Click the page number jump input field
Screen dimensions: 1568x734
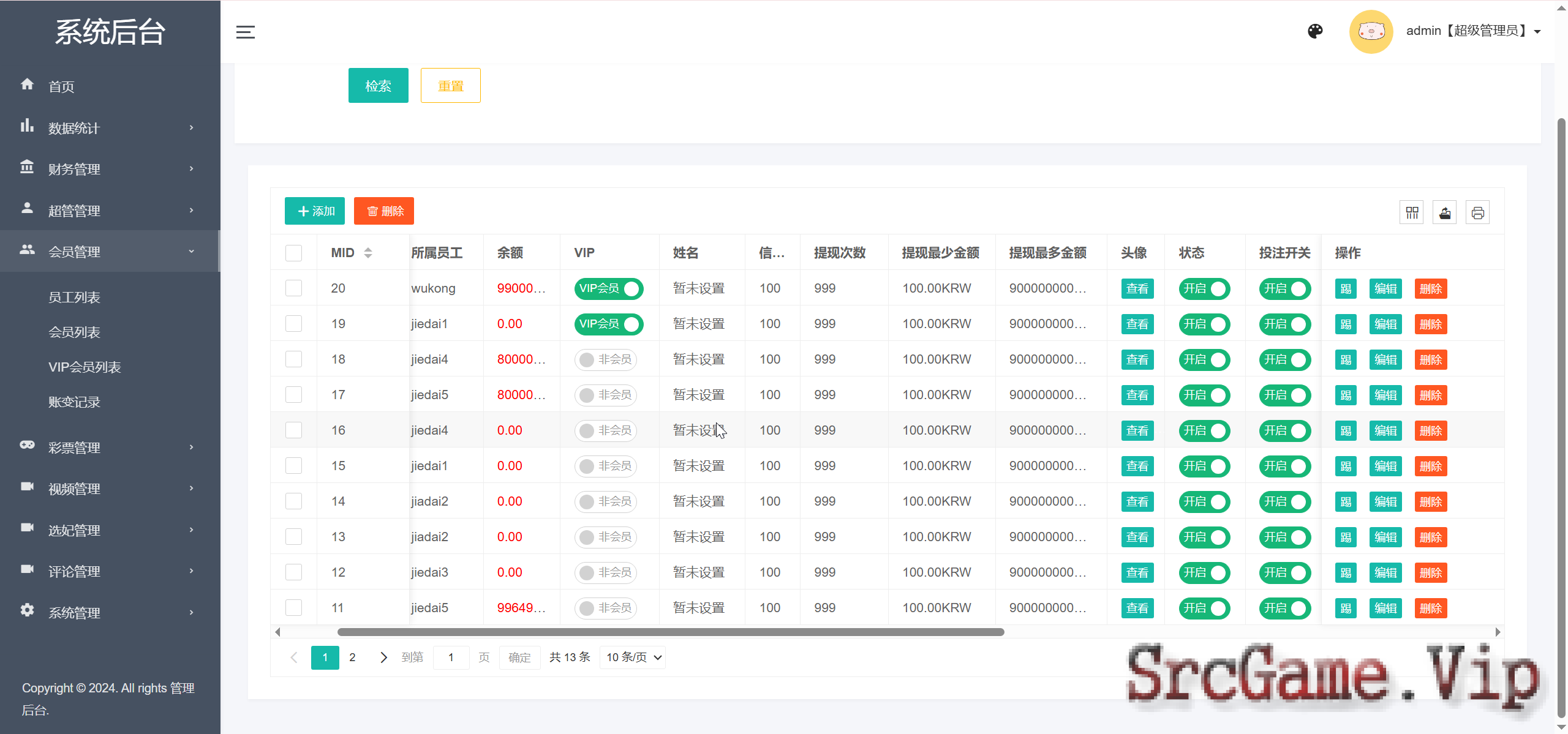451,657
